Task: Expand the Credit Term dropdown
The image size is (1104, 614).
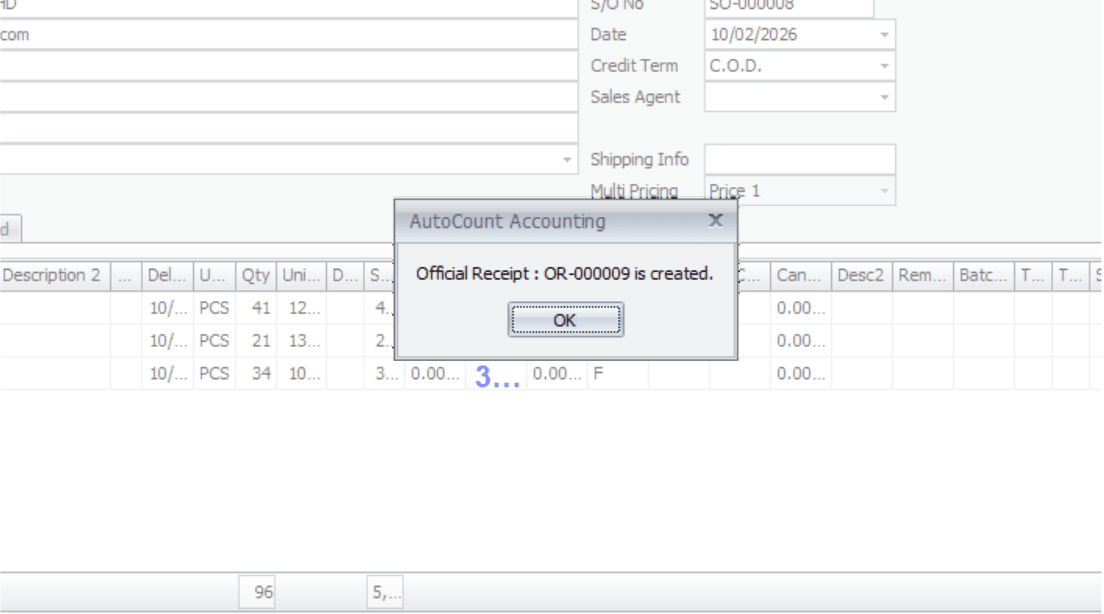Action: (x=884, y=66)
